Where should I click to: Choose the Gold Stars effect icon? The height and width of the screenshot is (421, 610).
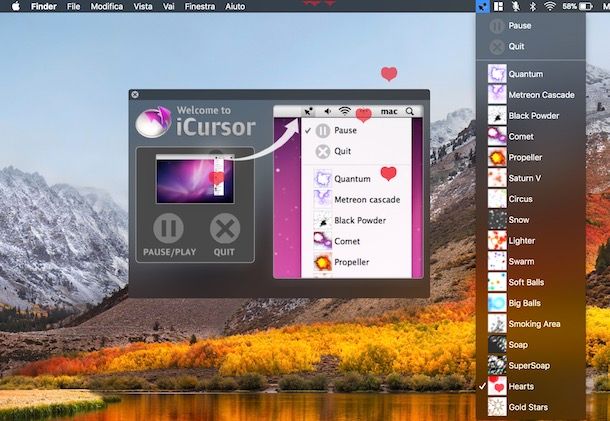coord(497,407)
